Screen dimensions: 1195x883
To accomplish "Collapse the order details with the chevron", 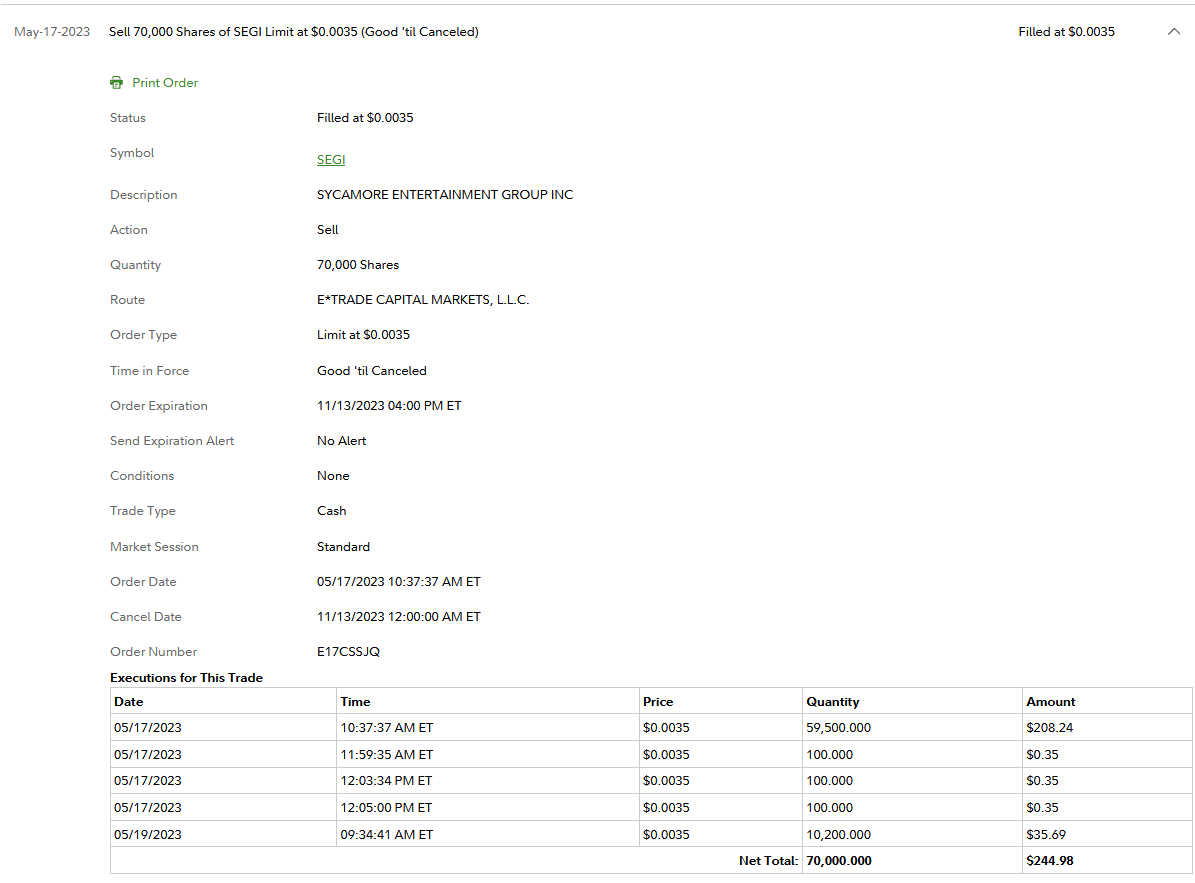I will (x=1174, y=32).
